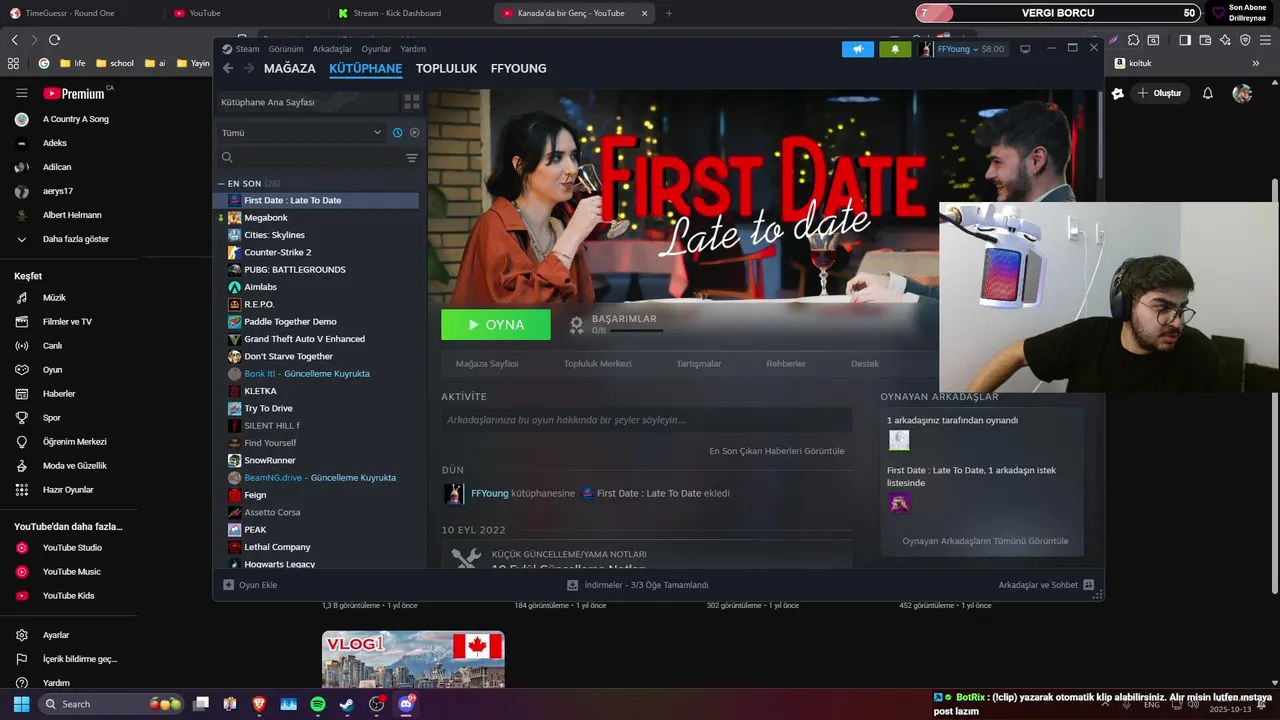Open the Arkadaşlar menu
This screenshot has width=1280, height=720.
332,49
